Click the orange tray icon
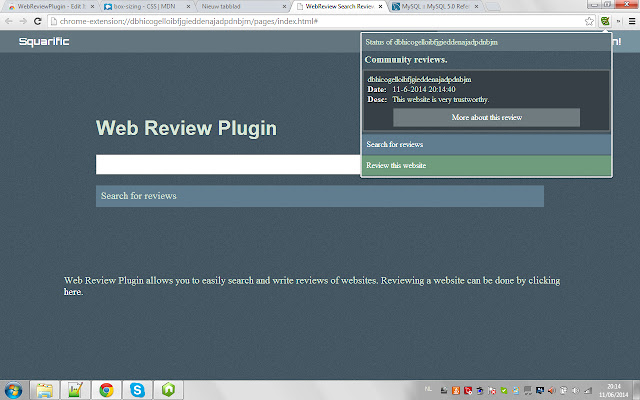This screenshot has width=640, height=400. click(x=456, y=391)
